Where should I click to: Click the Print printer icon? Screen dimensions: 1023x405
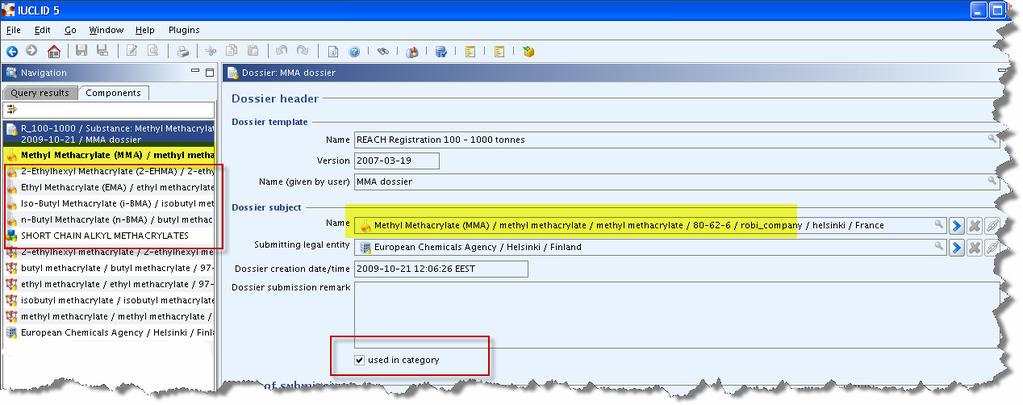pyautogui.click(x=183, y=52)
